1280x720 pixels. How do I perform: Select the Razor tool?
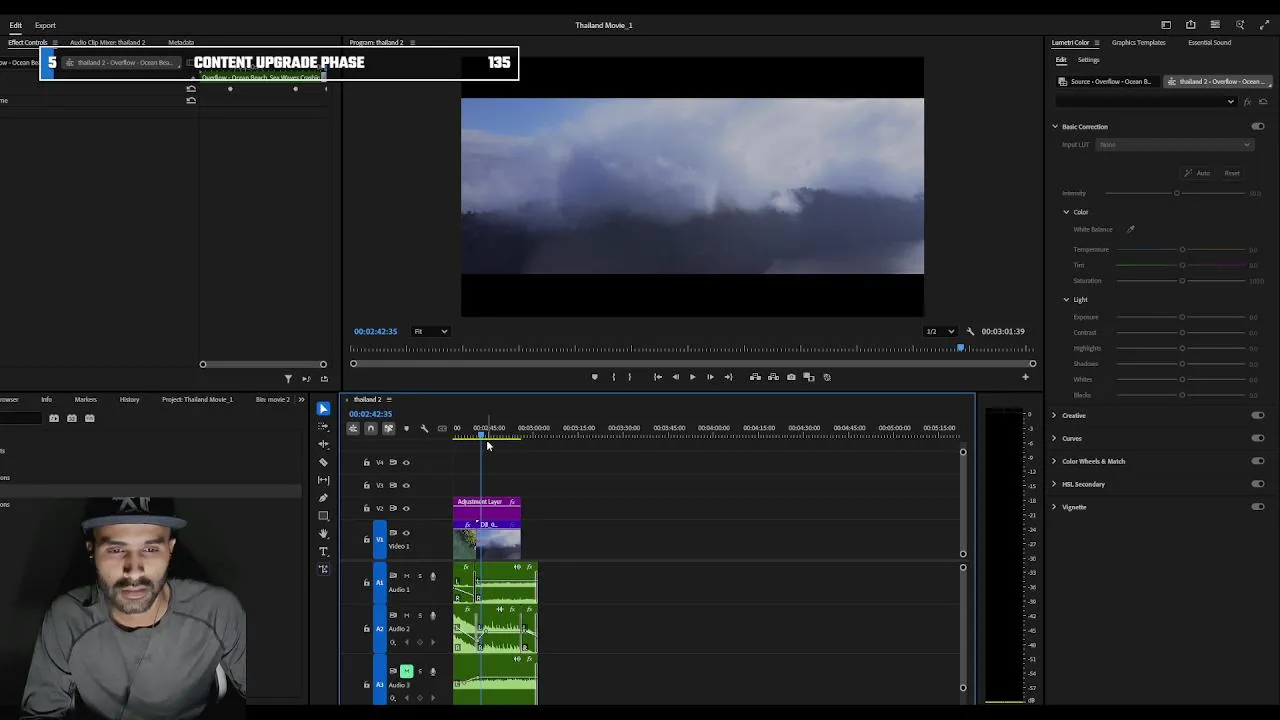[x=323, y=462]
